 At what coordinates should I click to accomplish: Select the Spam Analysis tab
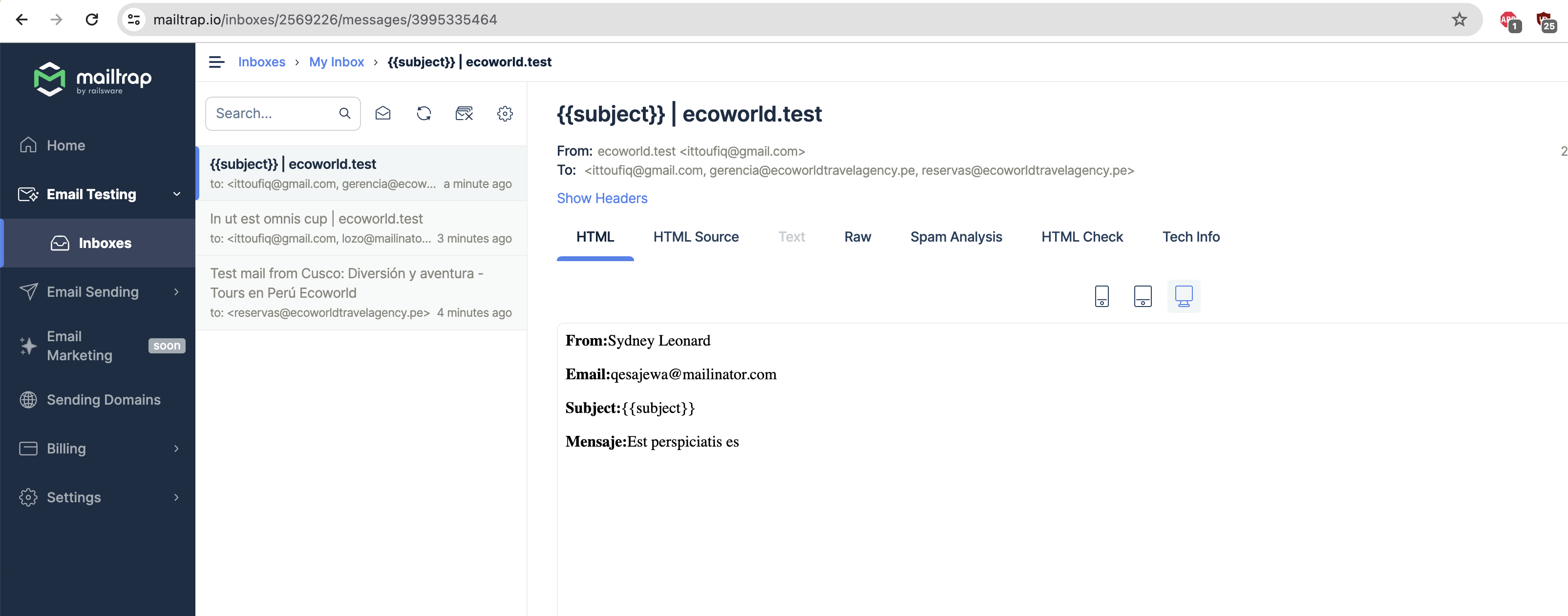tap(955, 237)
